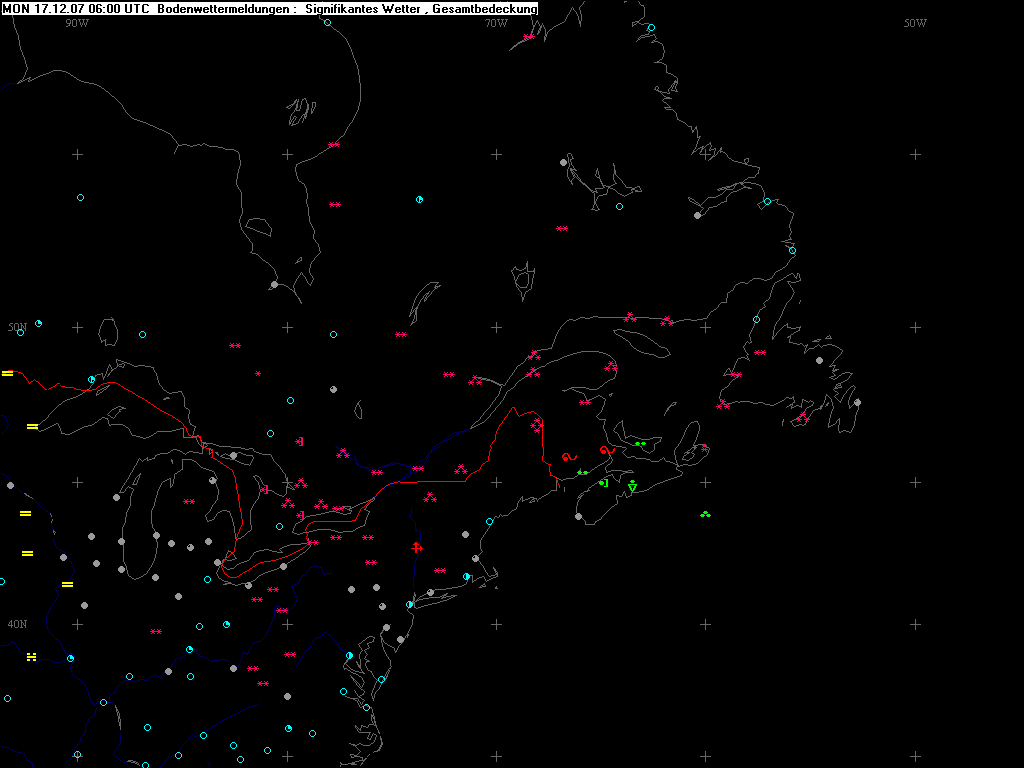Viewport: 1024px width, 768px height.
Task: Click the 'MON 17.12.07 06:00 UTC' timestamp
Action: click(76, 8)
